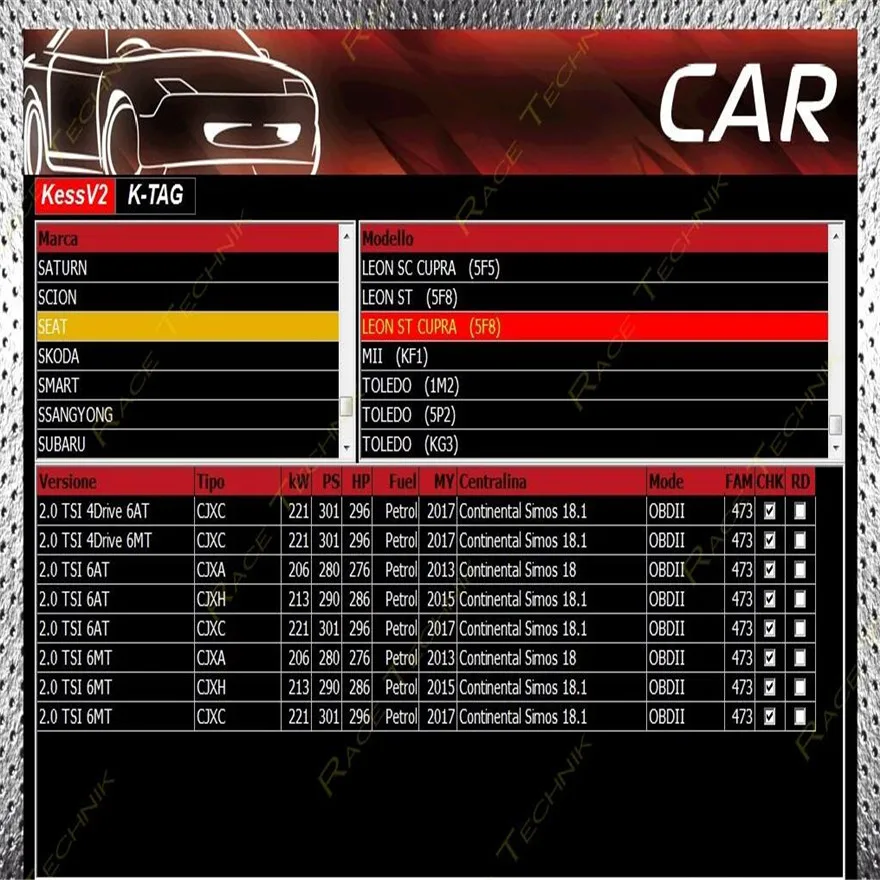Switch to the K-TAG tab
Image resolution: width=880 pixels, height=880 pixels.
click(x=155, y=195)
